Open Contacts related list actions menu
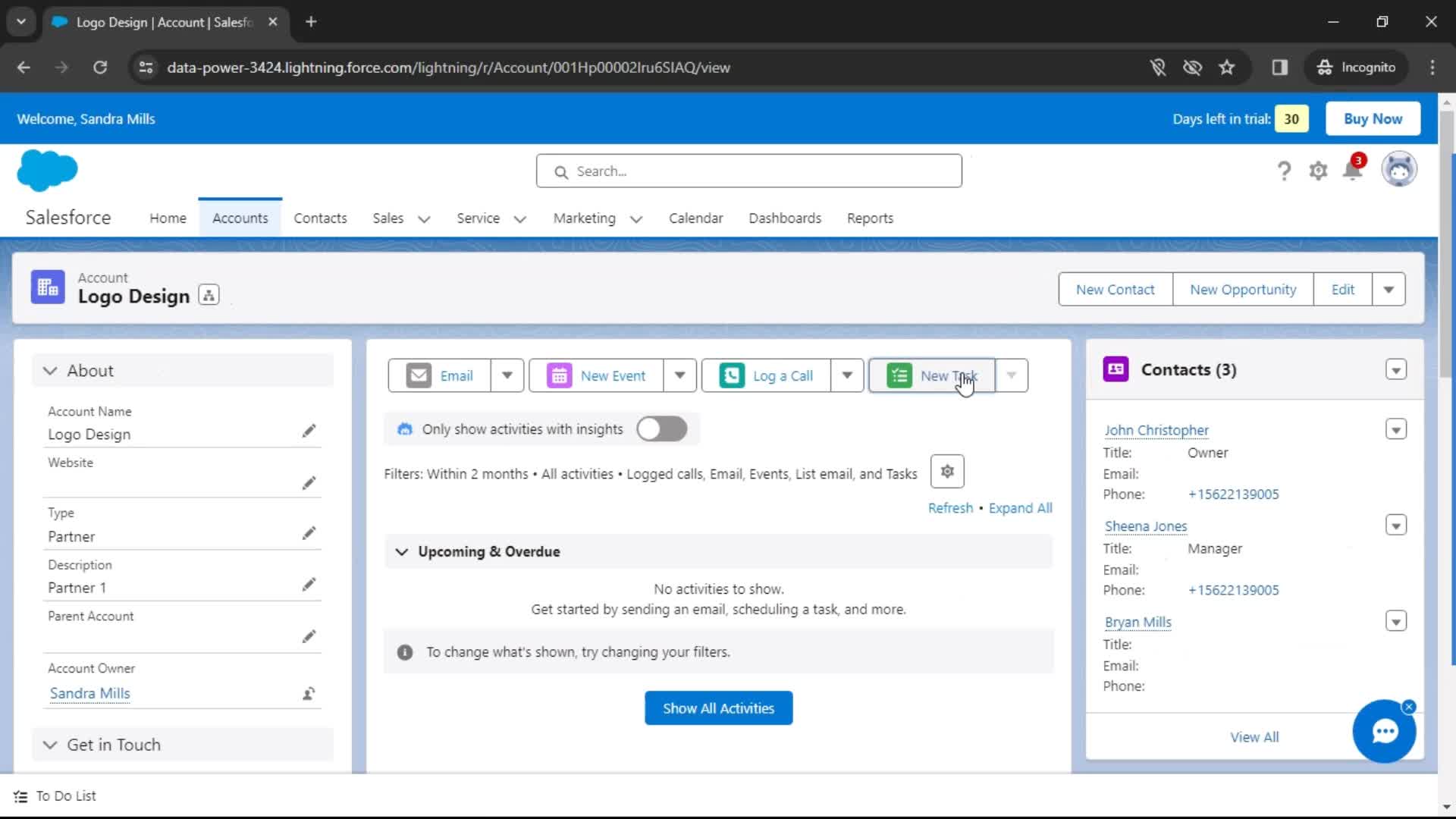1456x819 pixels. [1396, 369]
